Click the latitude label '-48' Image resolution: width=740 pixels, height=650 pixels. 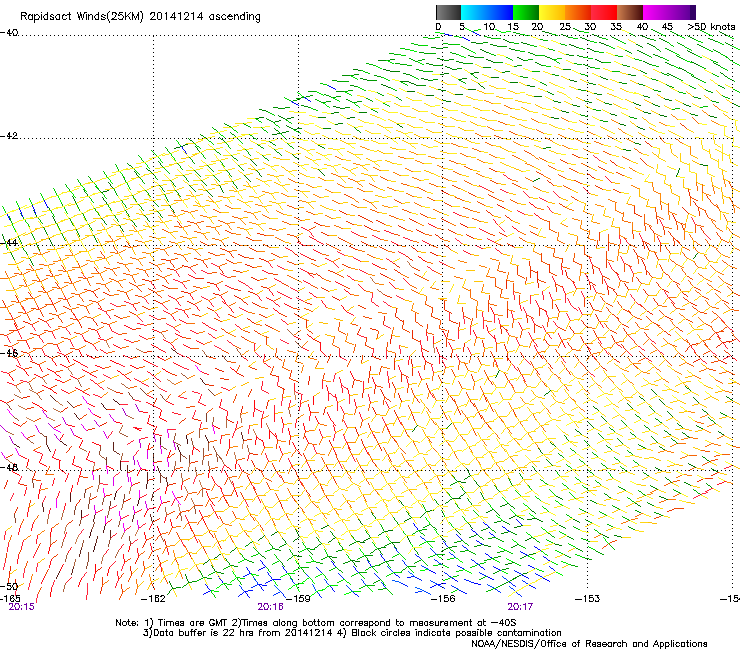(x=9, y=467)
